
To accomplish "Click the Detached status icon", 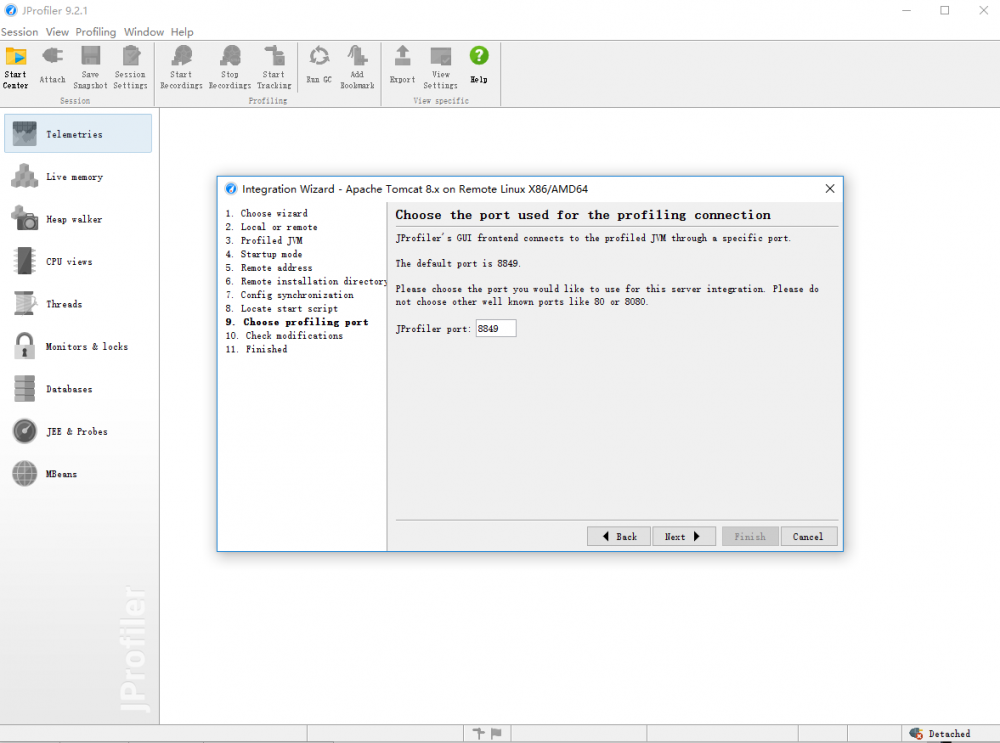I will click(916, 733).
